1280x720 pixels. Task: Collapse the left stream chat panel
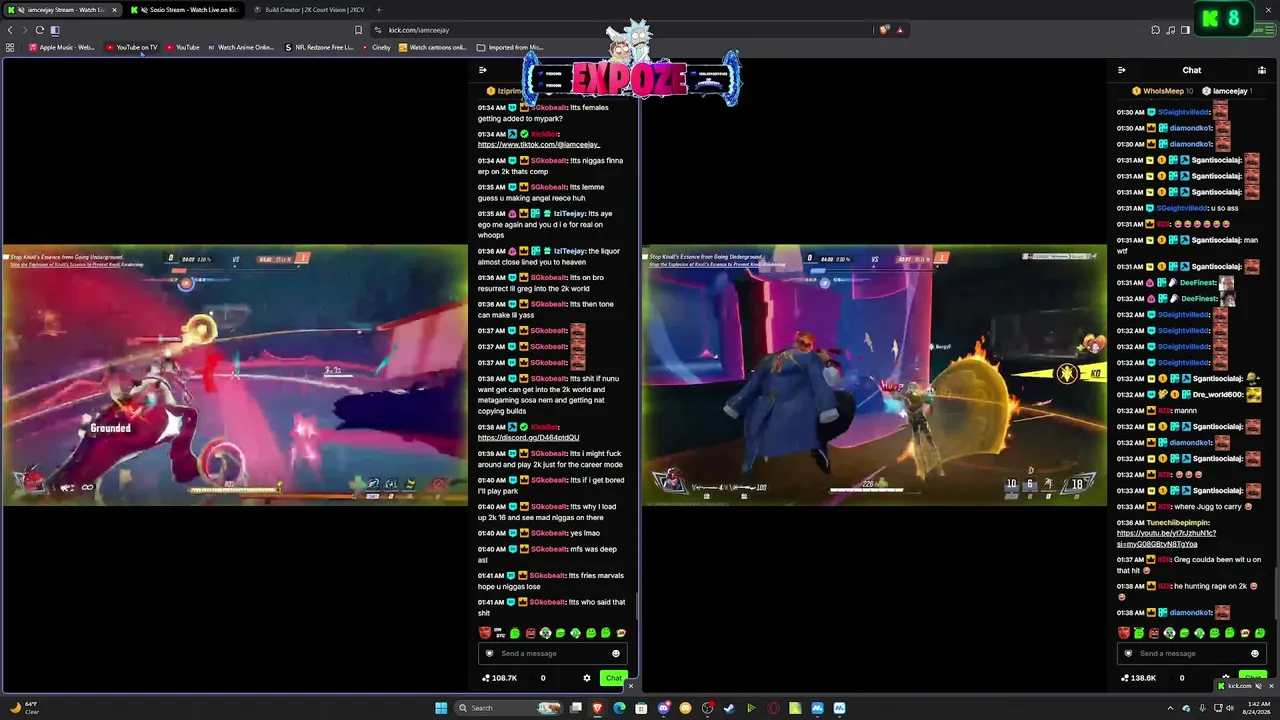coord(483,70)
